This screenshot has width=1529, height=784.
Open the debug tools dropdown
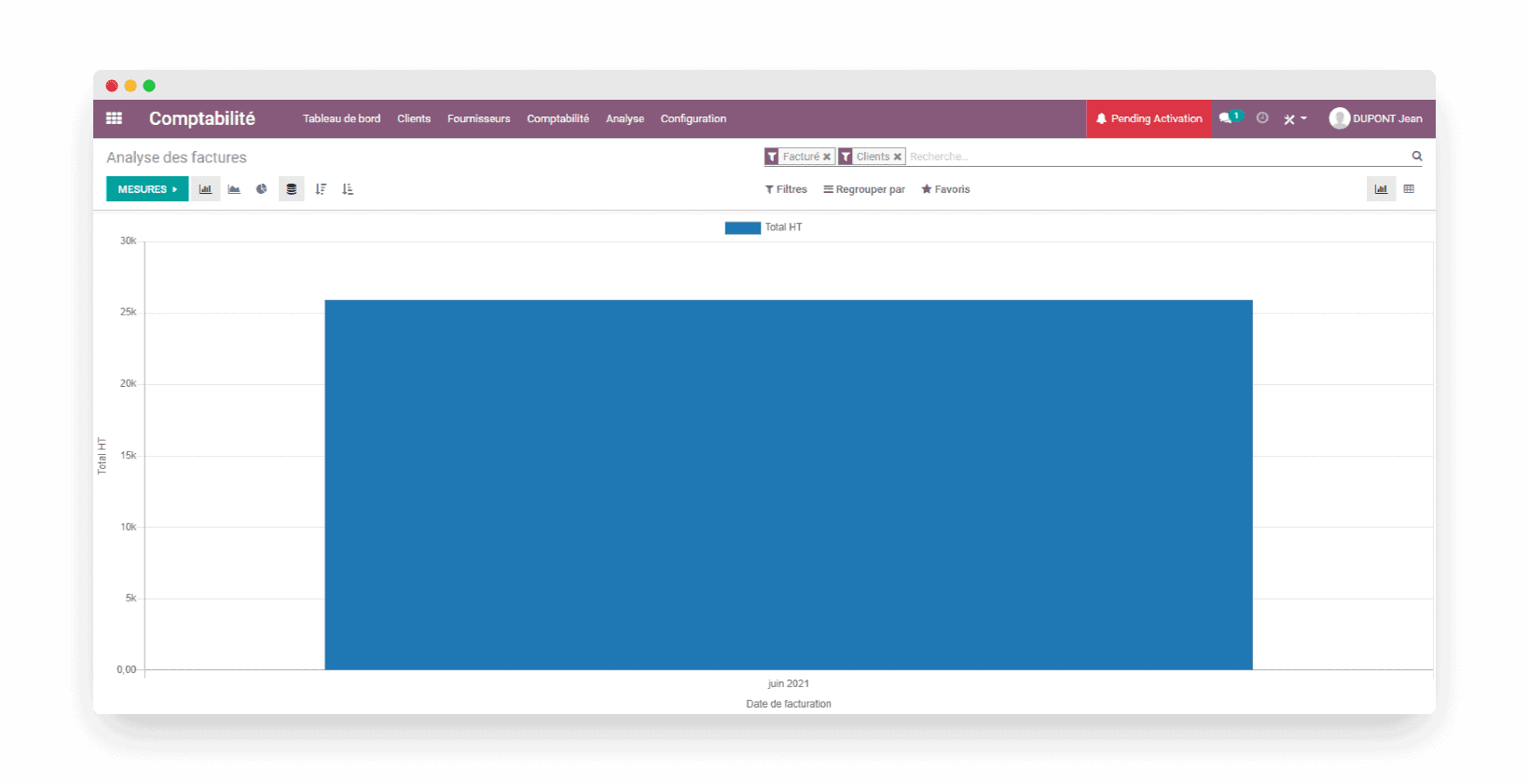coord(1295,118)
